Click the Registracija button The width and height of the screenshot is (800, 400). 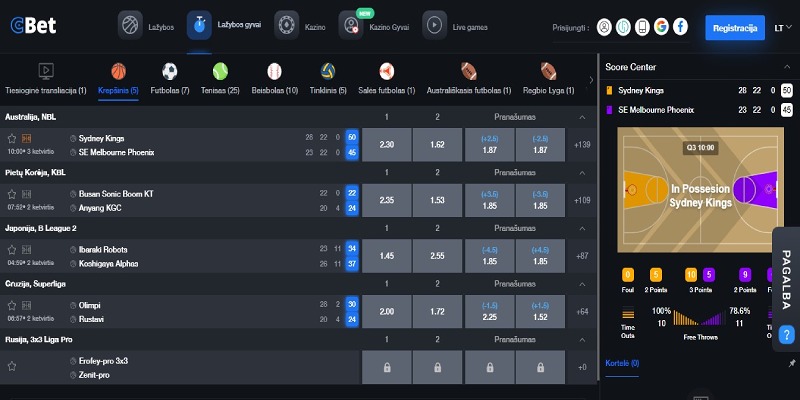(734, 27)
